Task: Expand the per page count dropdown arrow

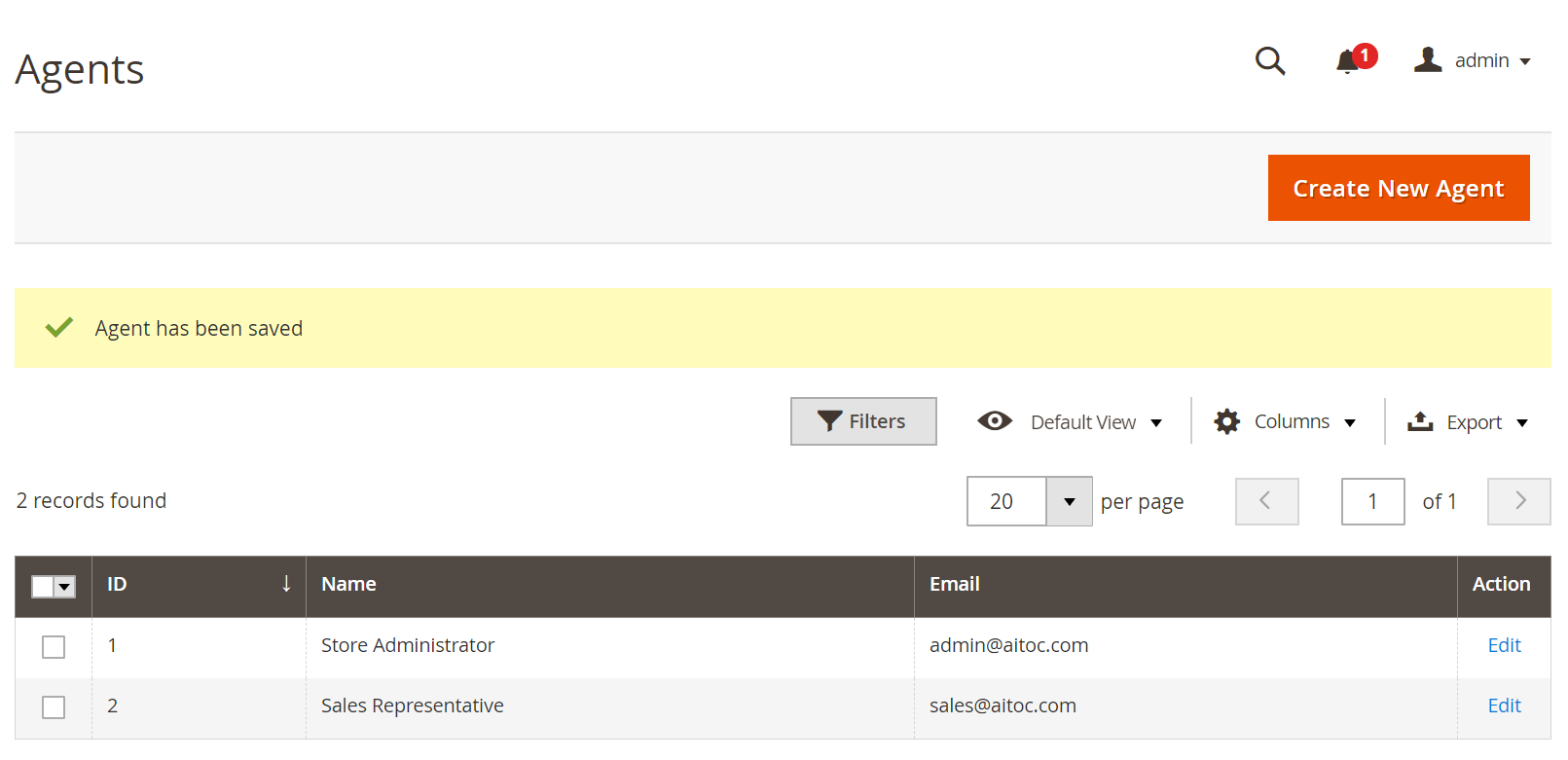Action: coord(1070,501)
